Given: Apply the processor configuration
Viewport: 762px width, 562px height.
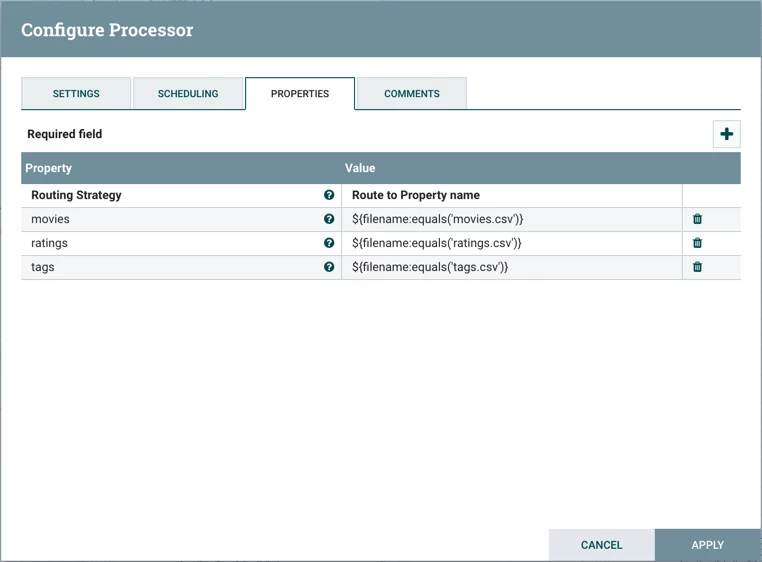Looking at the screenshot, I should click(x=708, y=545).
